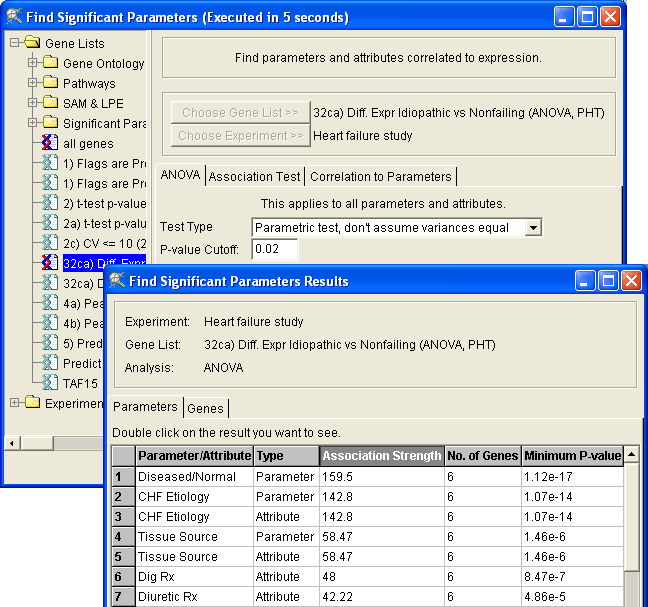Expand the Experiments tree node
This screenshot has width=648, height=607.
pyautogui.click(x=14, y=403)
